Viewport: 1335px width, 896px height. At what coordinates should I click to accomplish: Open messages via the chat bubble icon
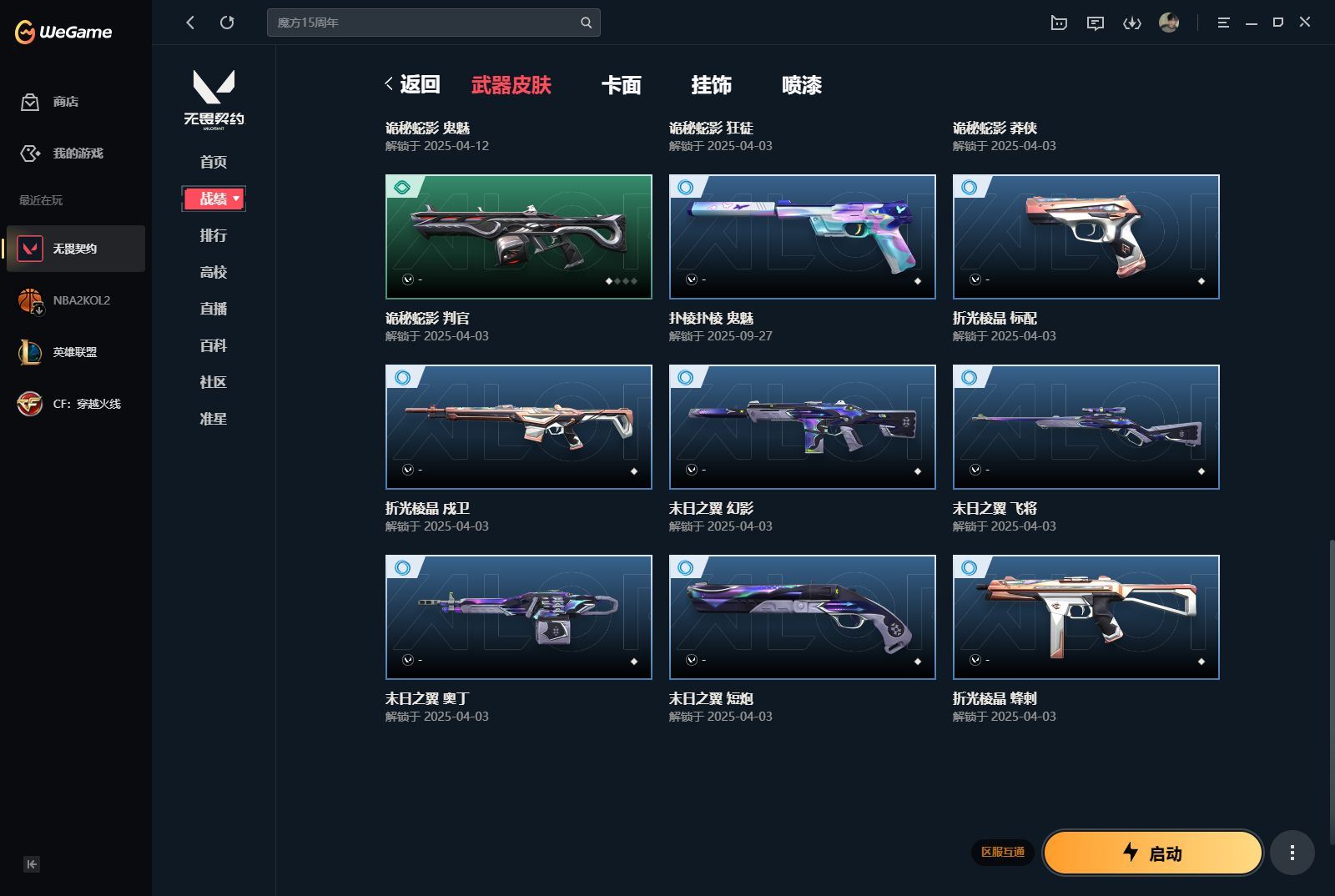click(x=1096, y=23)
